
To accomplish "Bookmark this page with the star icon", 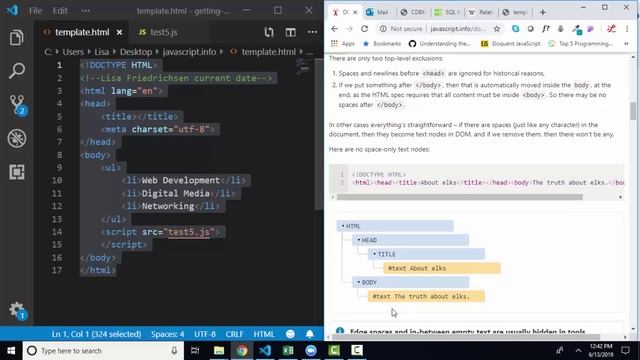I will pos(497,29).
